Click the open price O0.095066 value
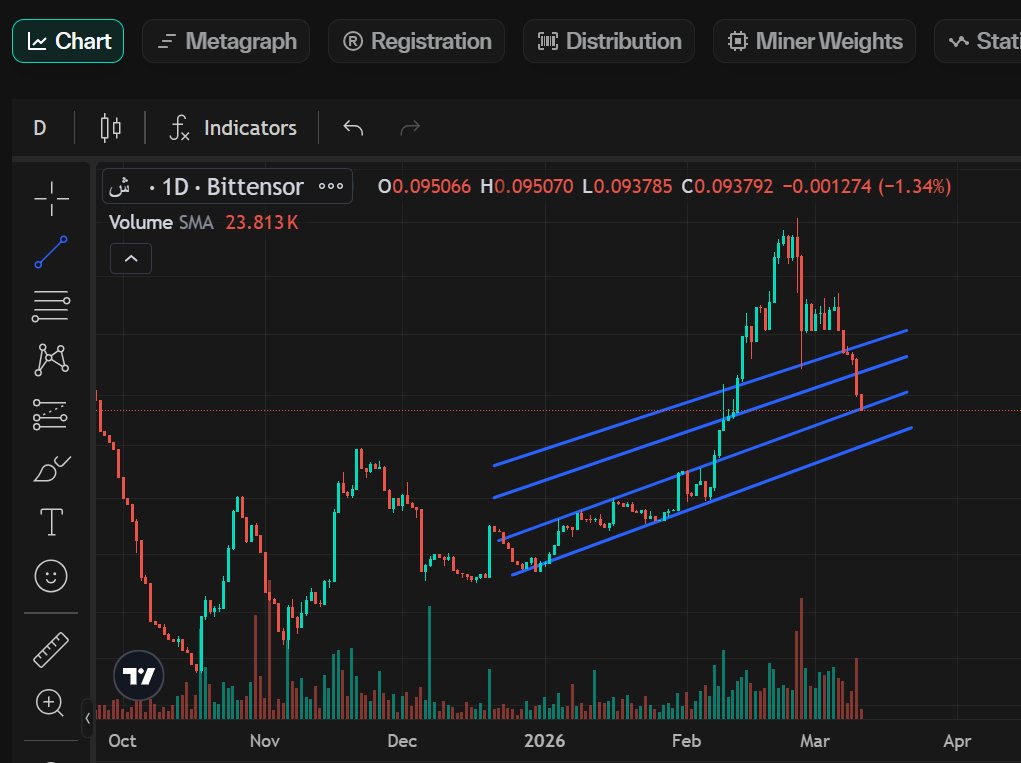 pyautogui.click(x=424, y=187)
